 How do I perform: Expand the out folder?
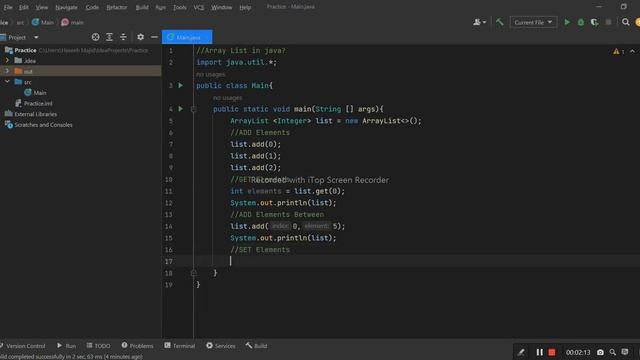[x=7, y=71]
